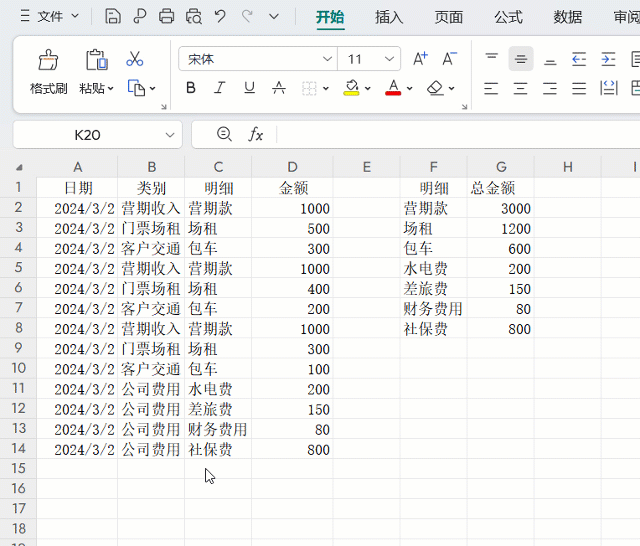
Task: Open the 文件 file menu
Action: click(43, 17)
